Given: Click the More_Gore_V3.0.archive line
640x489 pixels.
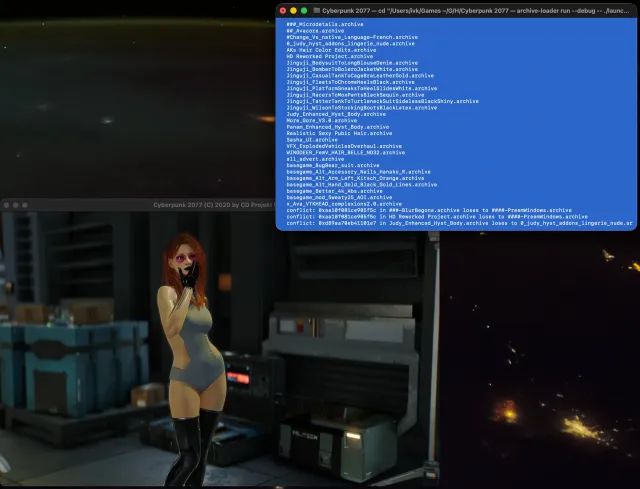Looking at the screenshot, I should click(x=322, y=121).
